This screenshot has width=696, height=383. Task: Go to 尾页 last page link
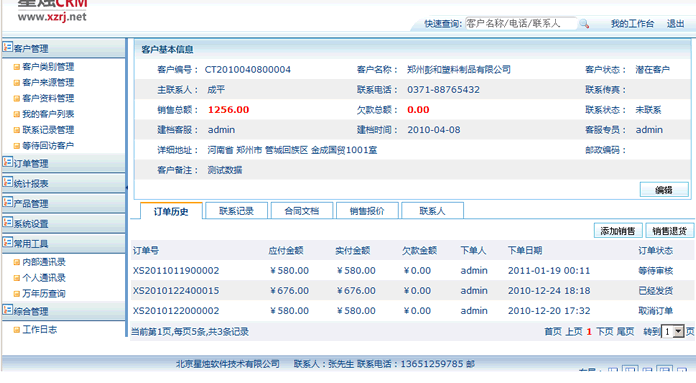pos(625,332)
